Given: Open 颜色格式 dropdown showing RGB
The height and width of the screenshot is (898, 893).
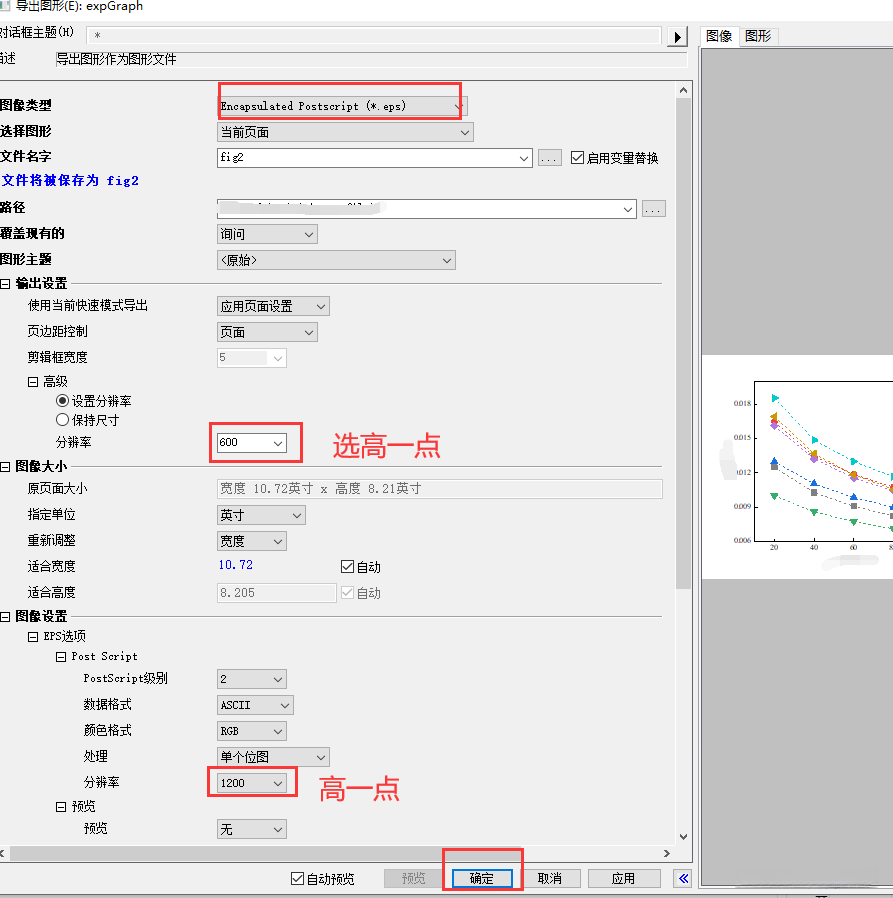Looking at the screenshot, I should pos(251,731).
